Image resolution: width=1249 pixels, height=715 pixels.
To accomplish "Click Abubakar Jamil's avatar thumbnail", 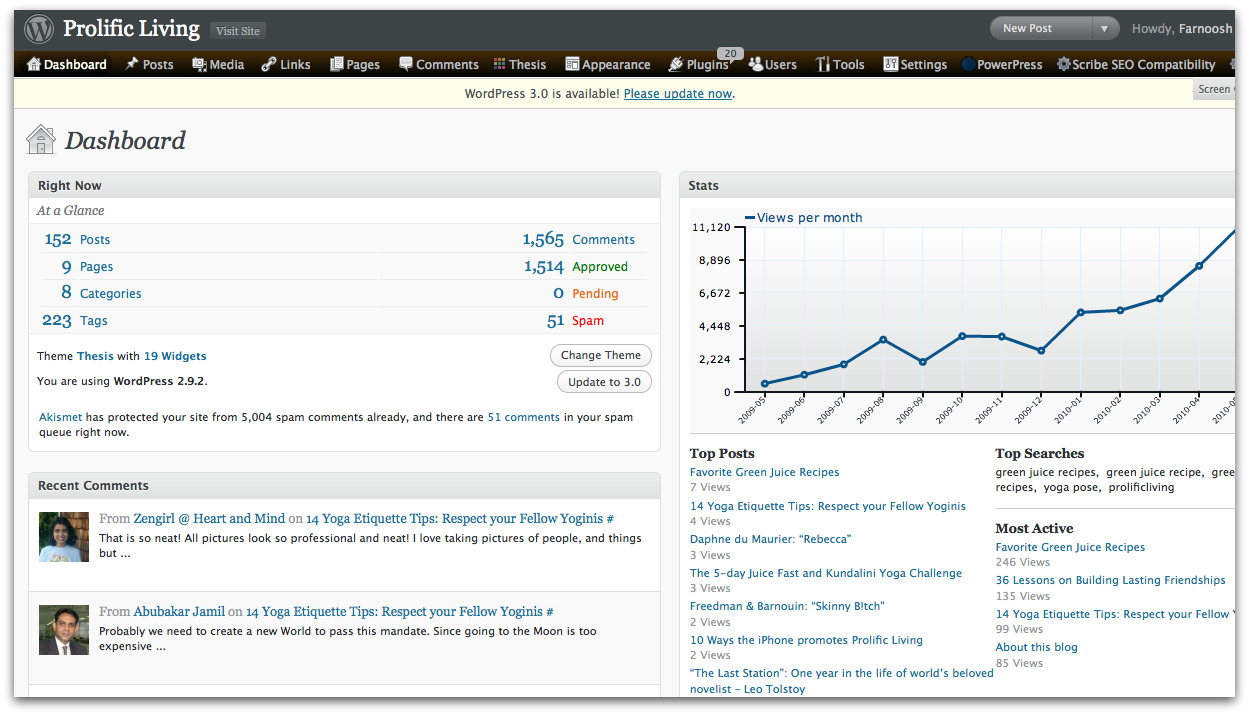I will 64,630.
